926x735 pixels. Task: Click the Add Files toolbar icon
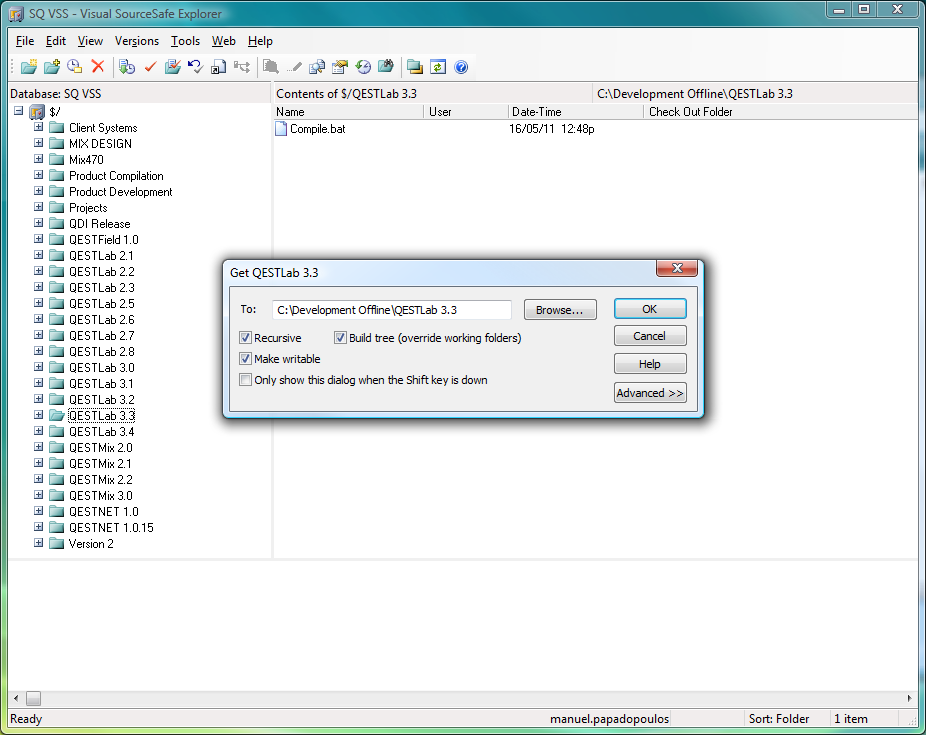pos(52,67)
